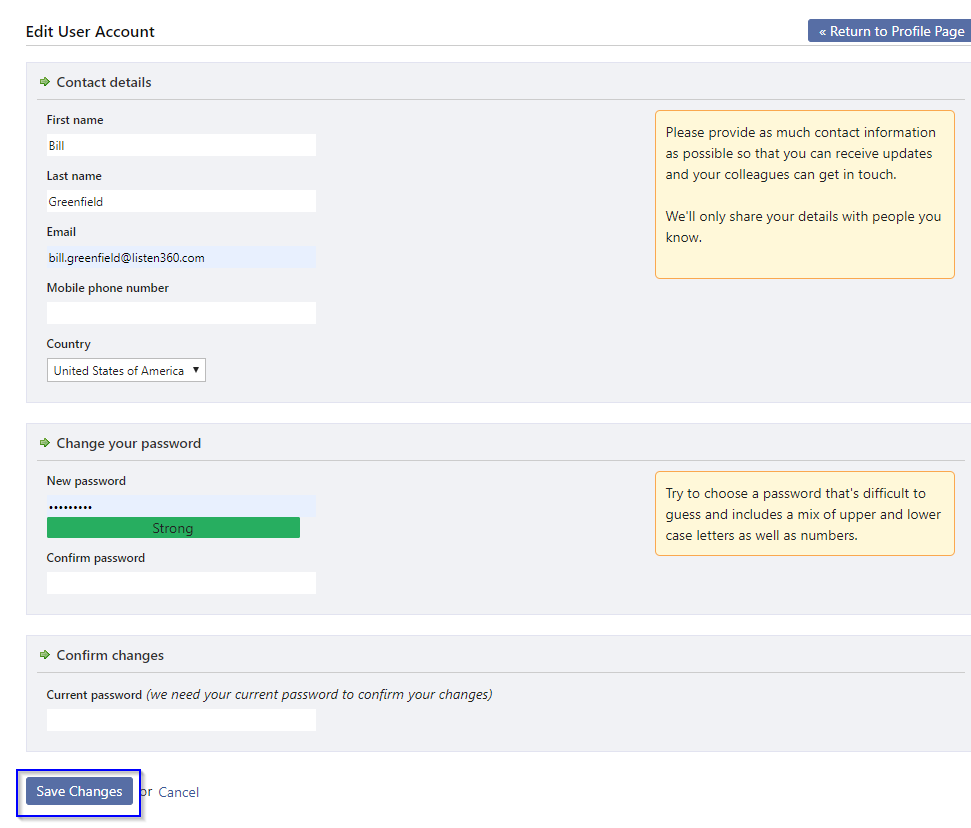Viewport: 971px width, 828px height.
Task: Click the Current password field
Action: [x=181, y=720]
